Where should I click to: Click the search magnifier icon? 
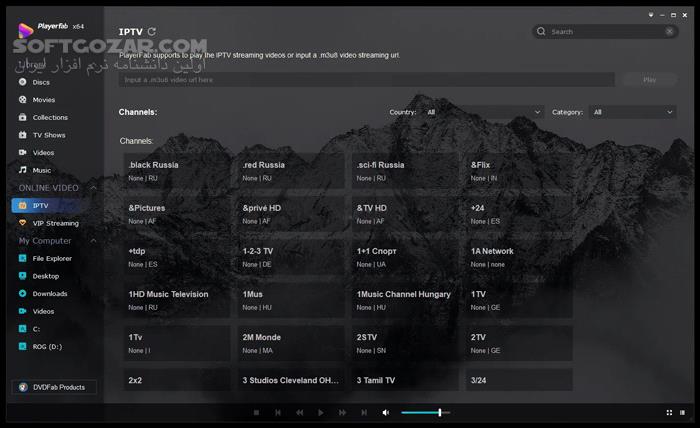(541, 31)
